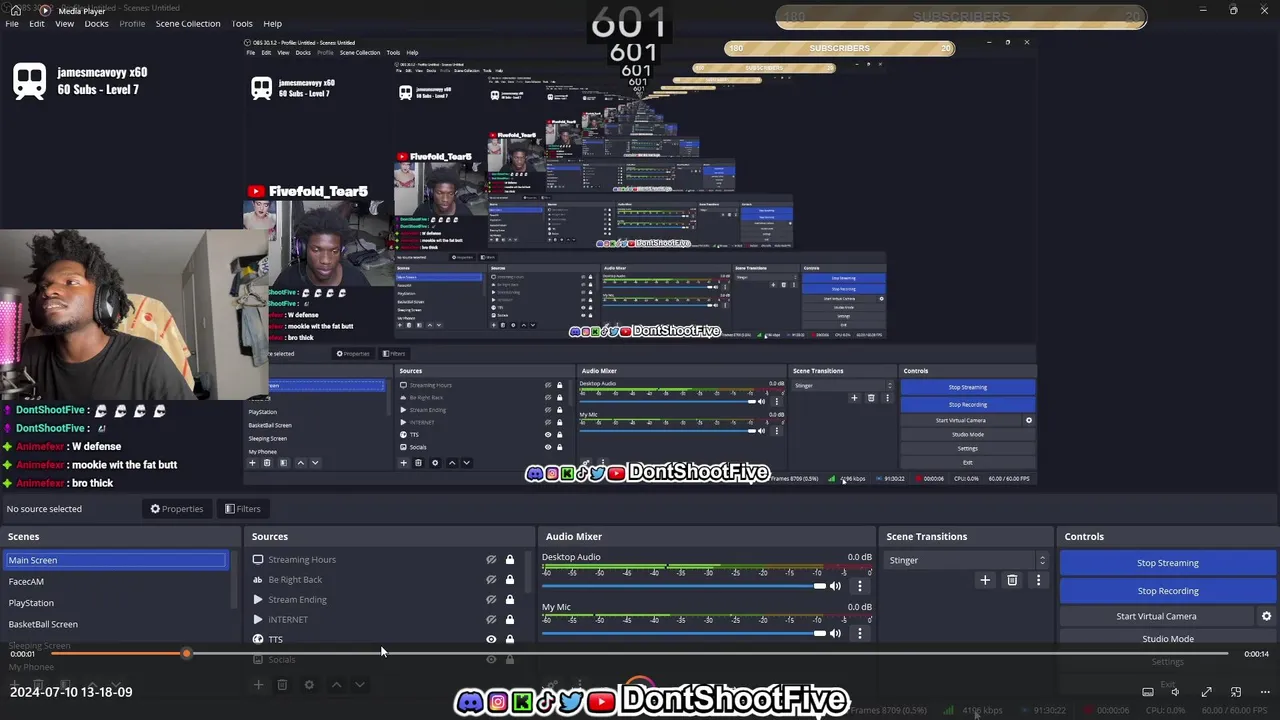Screen dimensions: 1280x720
Task: Move the selected source up
Action: pyautogui.click(x=336, y=685)
